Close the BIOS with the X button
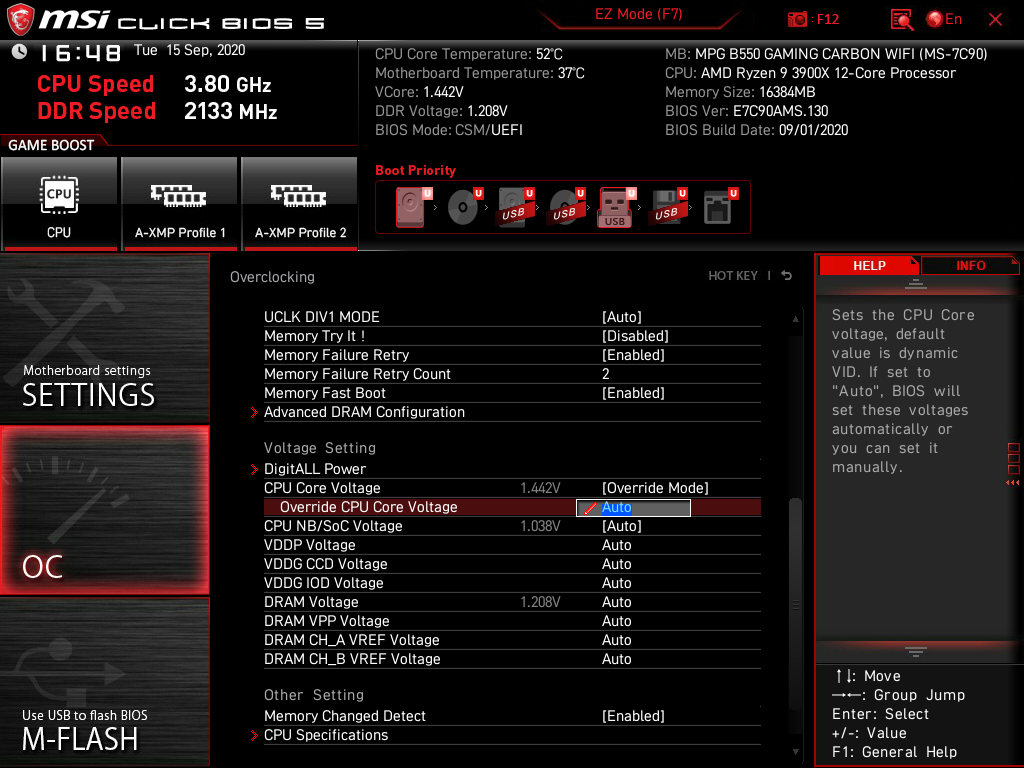The width and height of the screenshot is (1024, 768). (995, 20)
